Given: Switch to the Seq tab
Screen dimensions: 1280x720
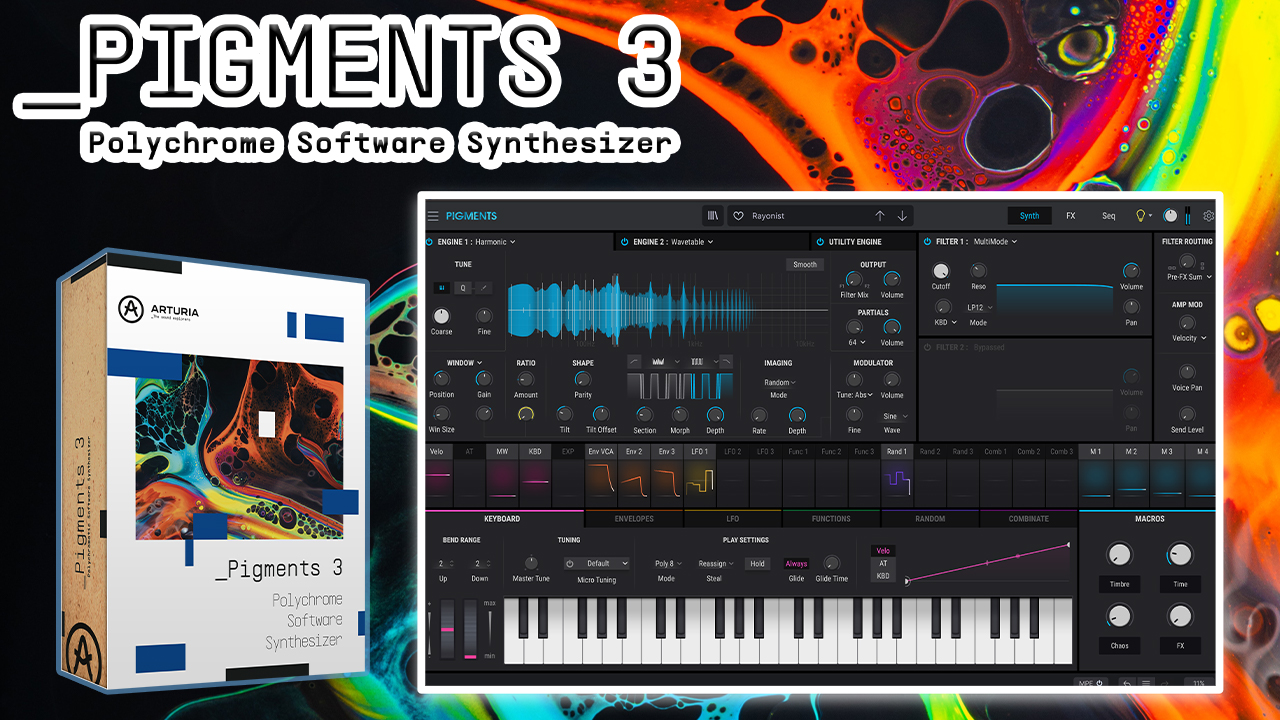Looking at the screenshot, I should pos(1109,216).
